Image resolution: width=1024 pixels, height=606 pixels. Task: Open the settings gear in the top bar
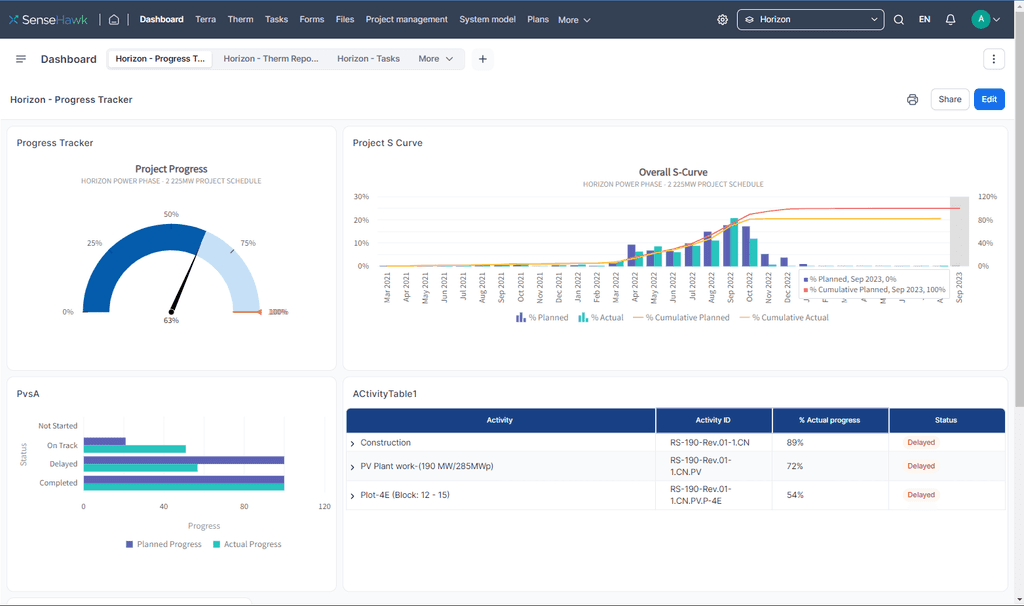click(722, 19)
